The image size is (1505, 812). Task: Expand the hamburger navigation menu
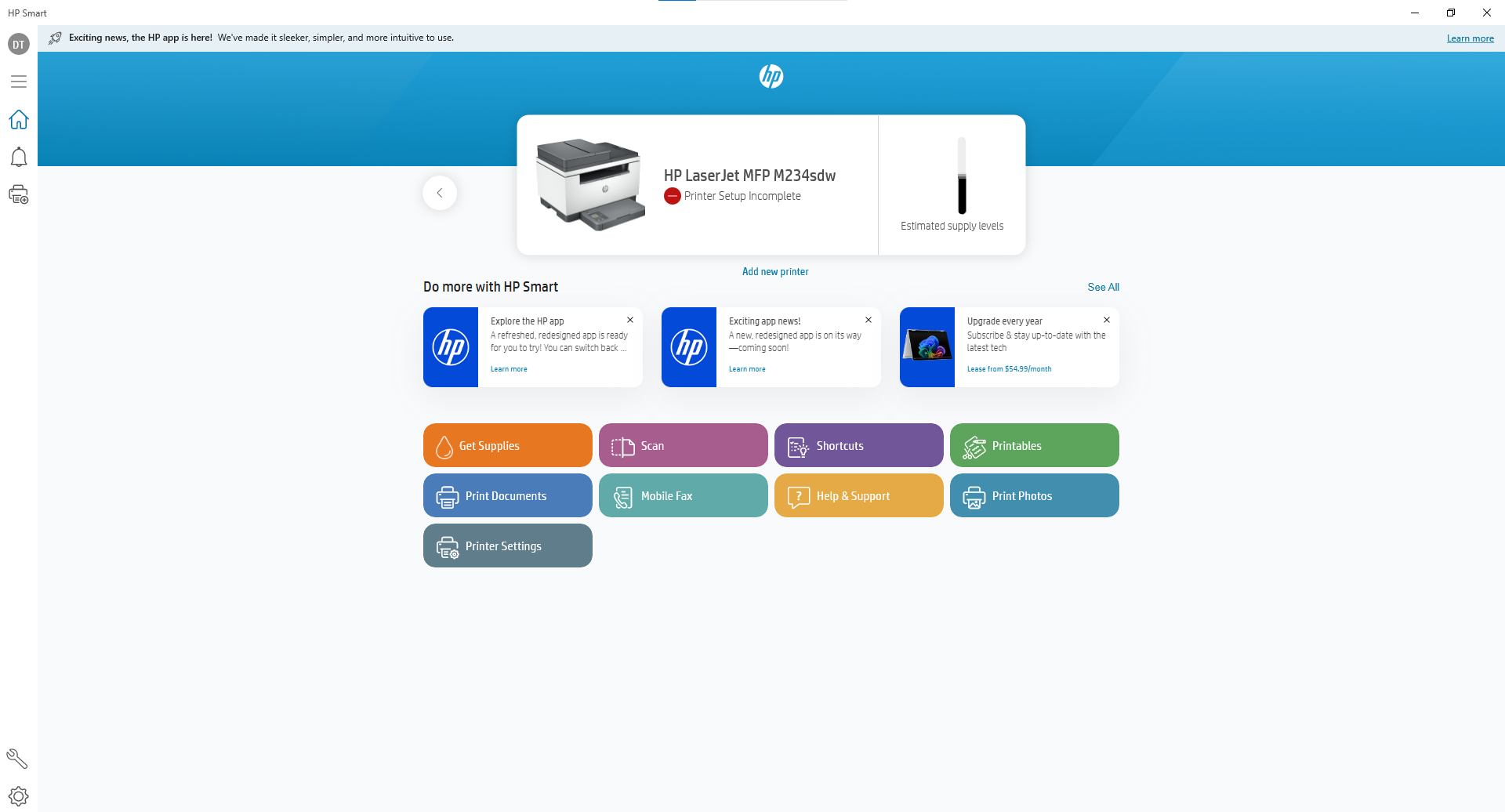tap(19, 82)
